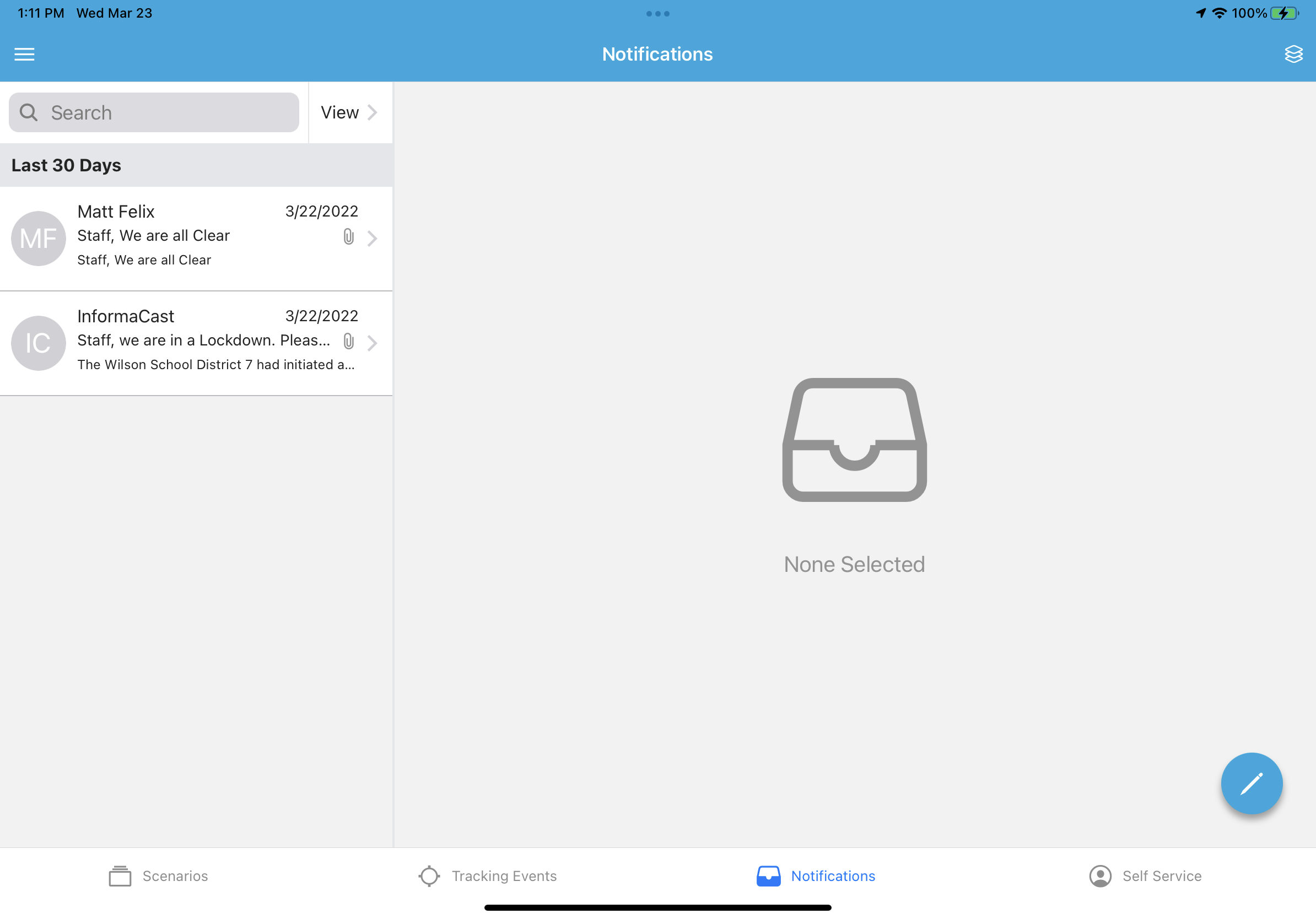Expand the InformaCast notification chevron
This screenshot has width=1316, height=919.
(372, 343)
